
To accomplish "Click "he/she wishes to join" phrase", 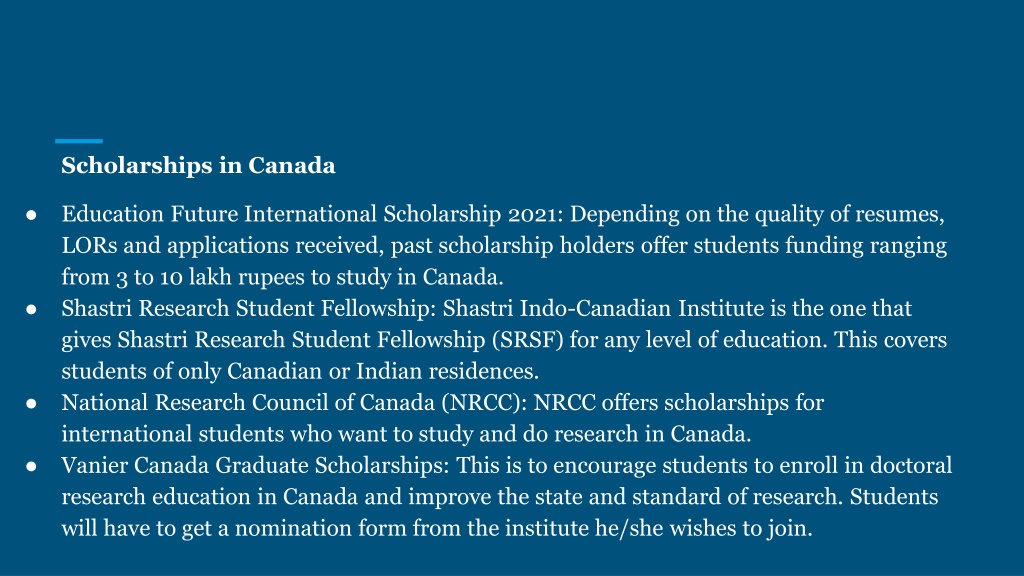I will [x=704, y=528].
